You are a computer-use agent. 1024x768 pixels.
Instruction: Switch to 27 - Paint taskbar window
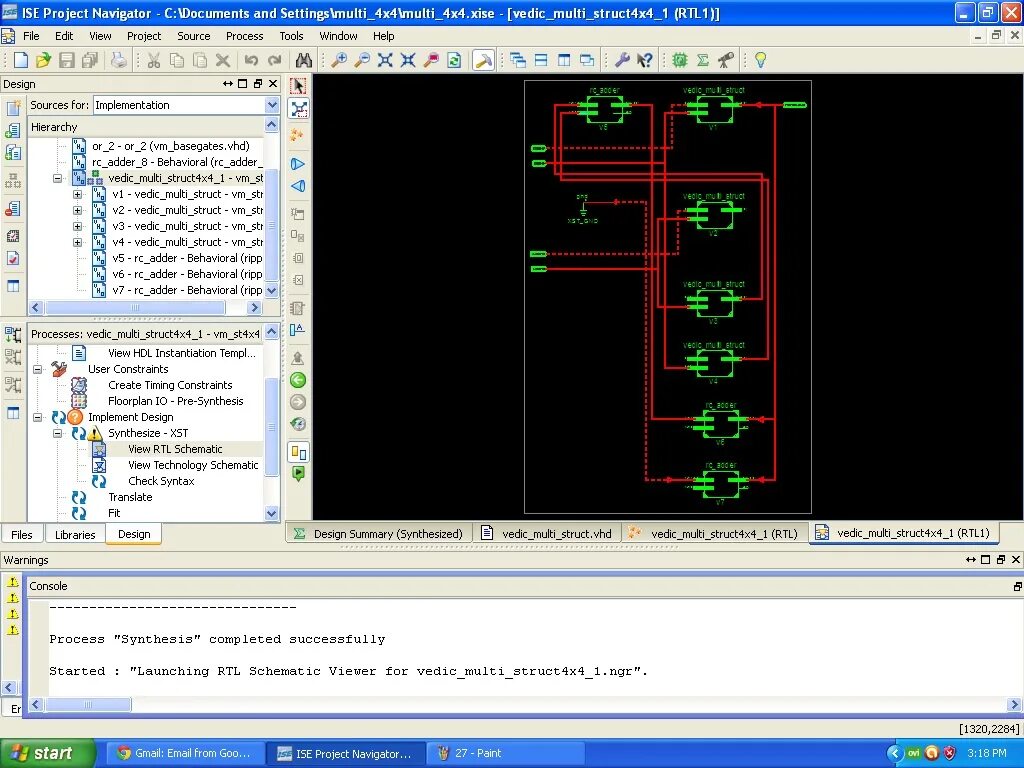point(505,753)
